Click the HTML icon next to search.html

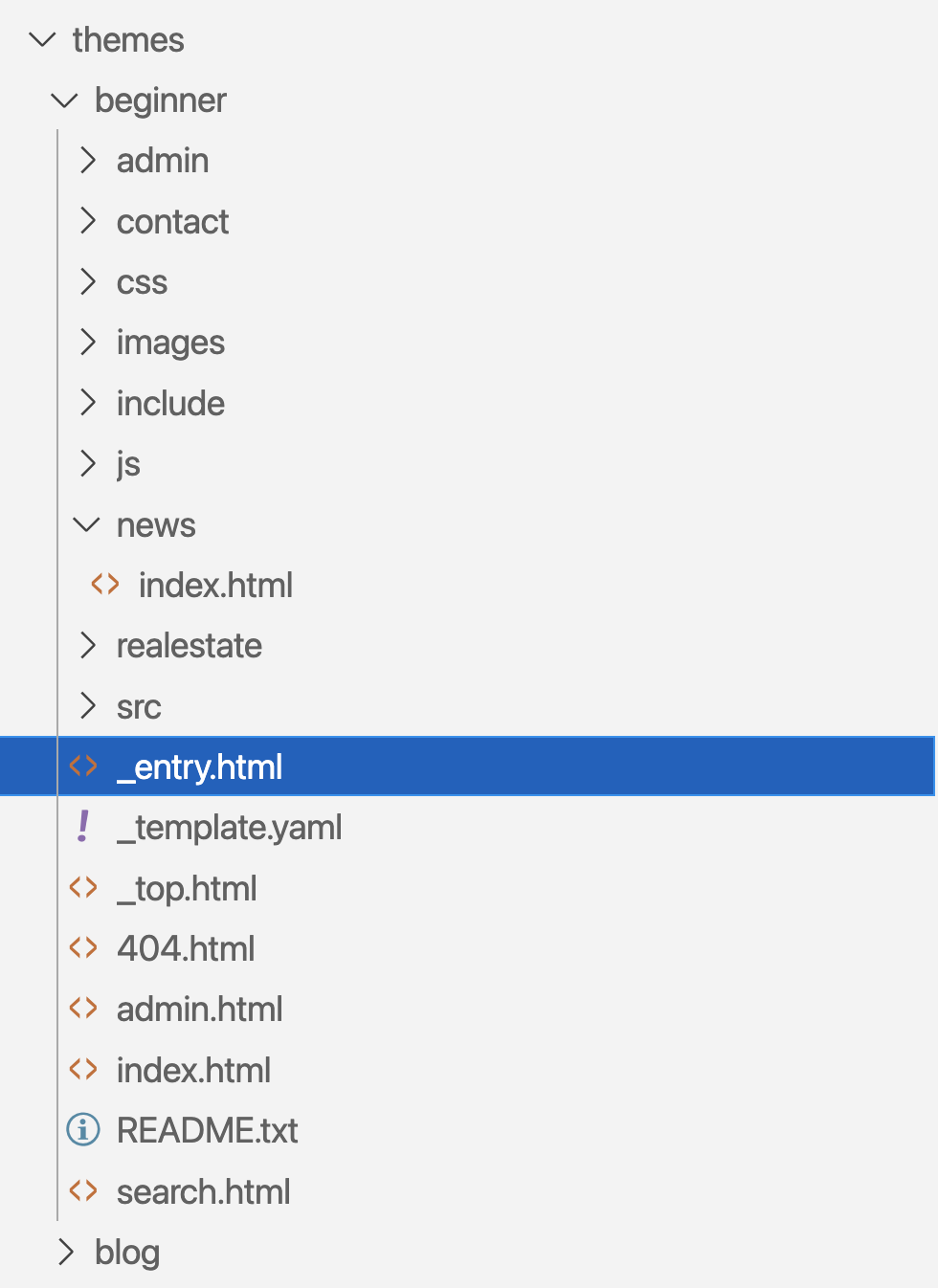coord(83,1190)
